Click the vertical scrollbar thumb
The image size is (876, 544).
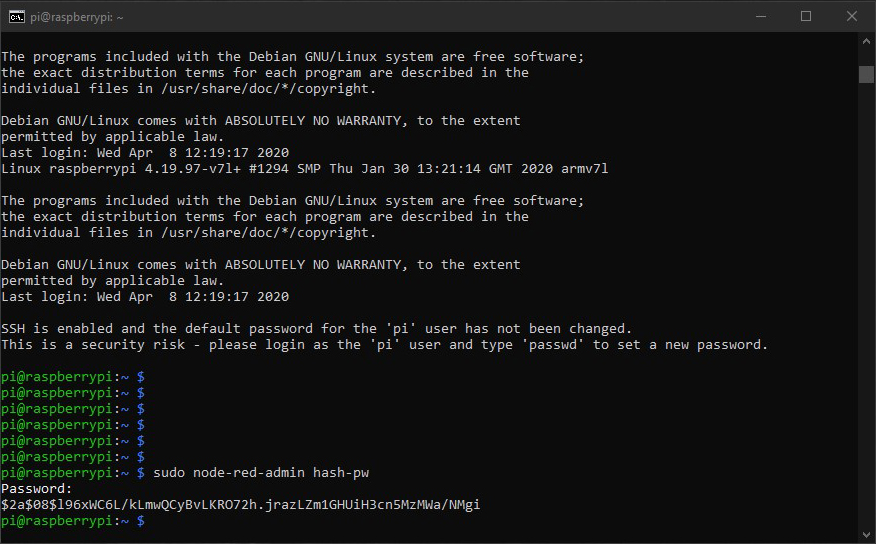tap(866, 74)
